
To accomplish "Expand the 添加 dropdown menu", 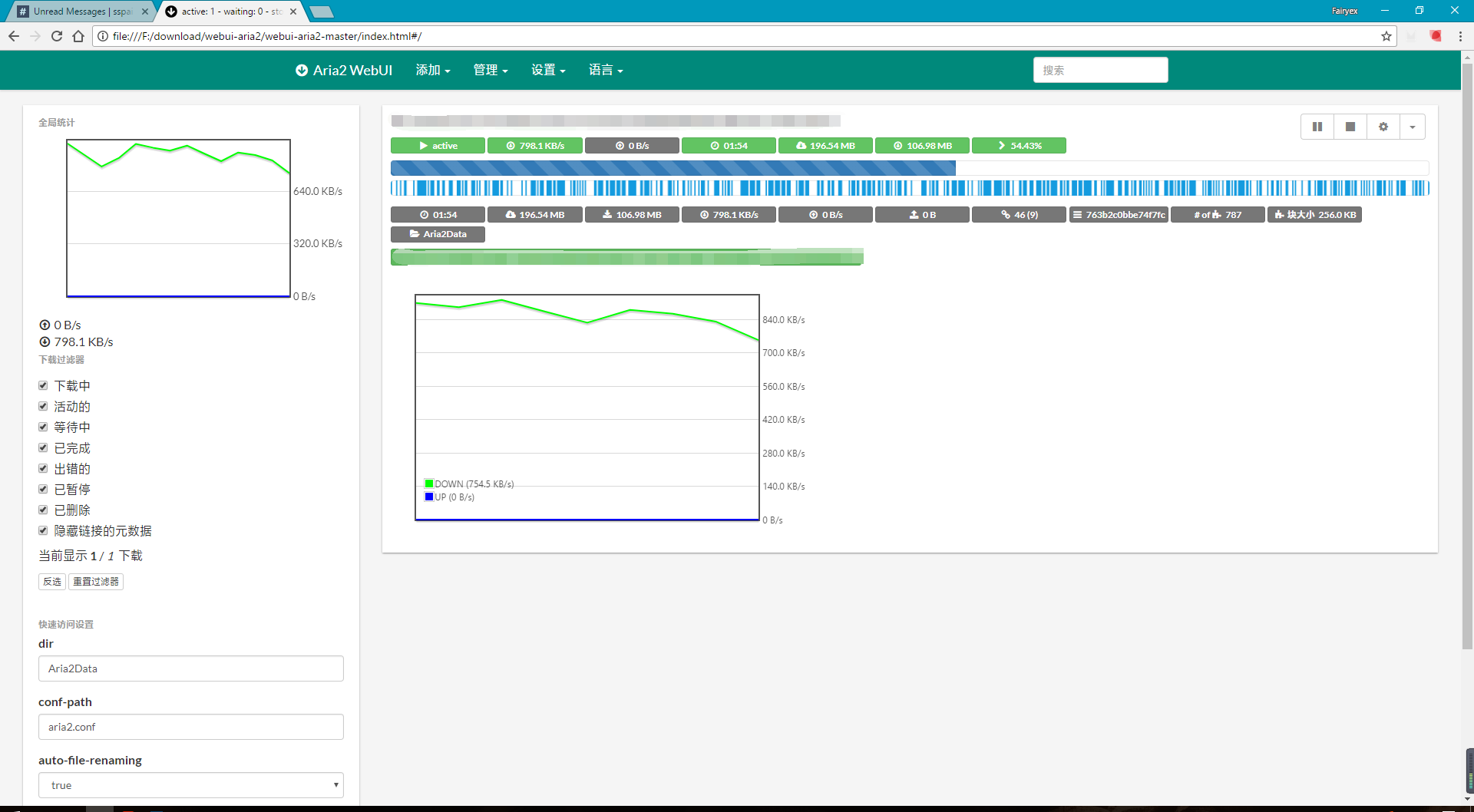I will [x=433, y=70].
